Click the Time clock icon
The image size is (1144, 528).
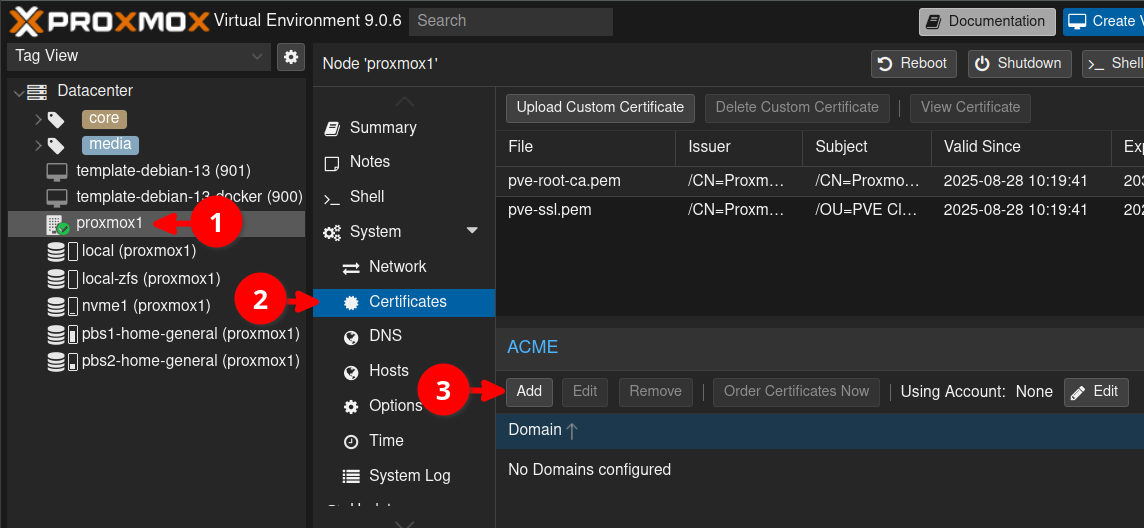click(352, 441)
